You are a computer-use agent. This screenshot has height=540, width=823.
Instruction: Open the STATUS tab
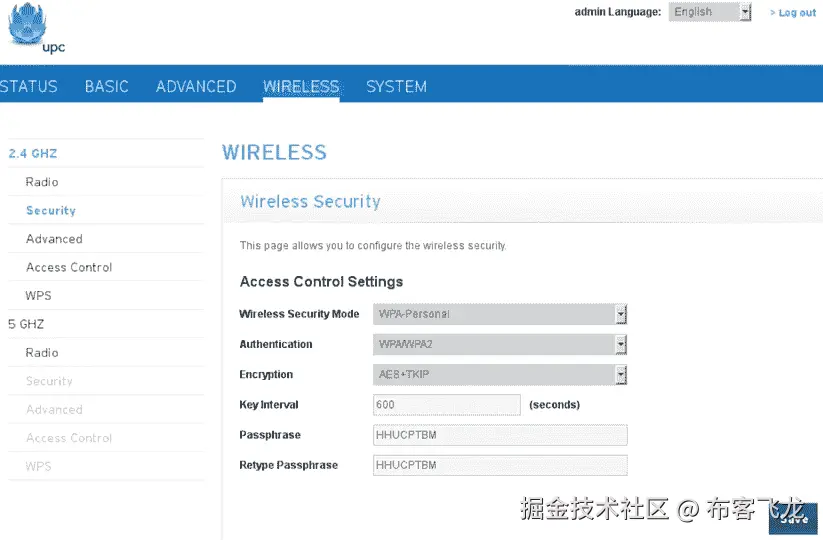[x=29, y=86]
